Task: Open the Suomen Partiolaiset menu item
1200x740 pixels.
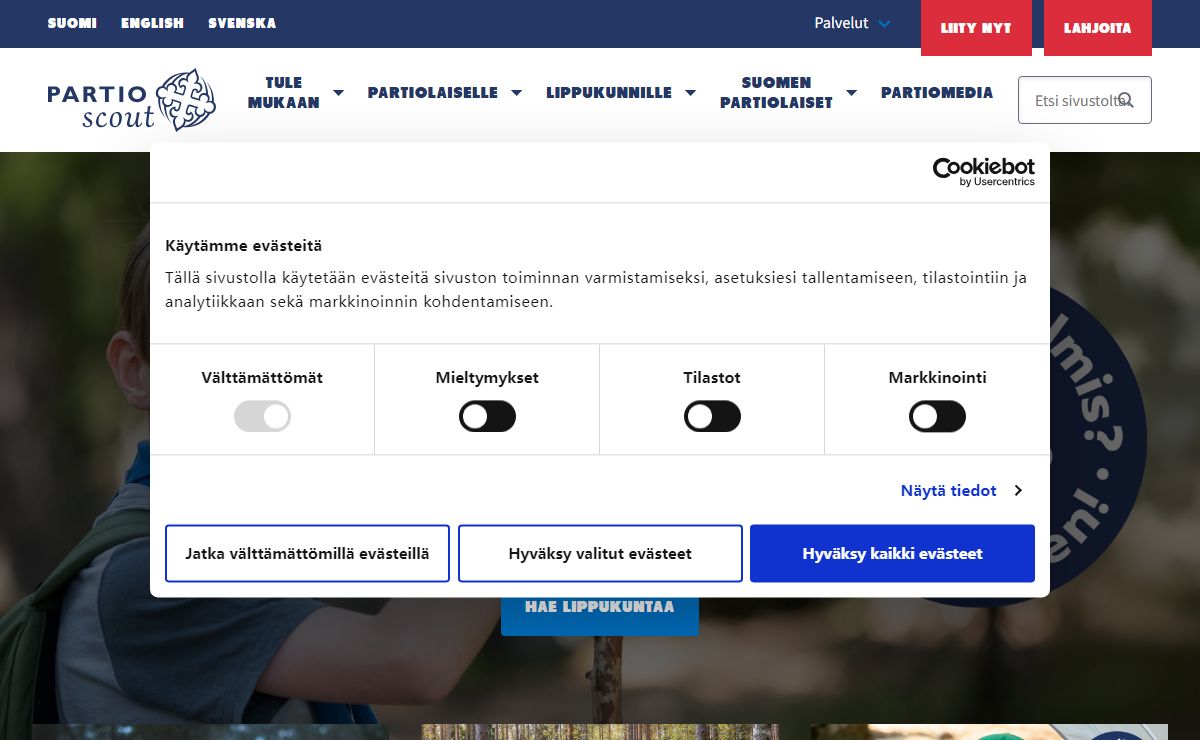Action: pos(776,92)
